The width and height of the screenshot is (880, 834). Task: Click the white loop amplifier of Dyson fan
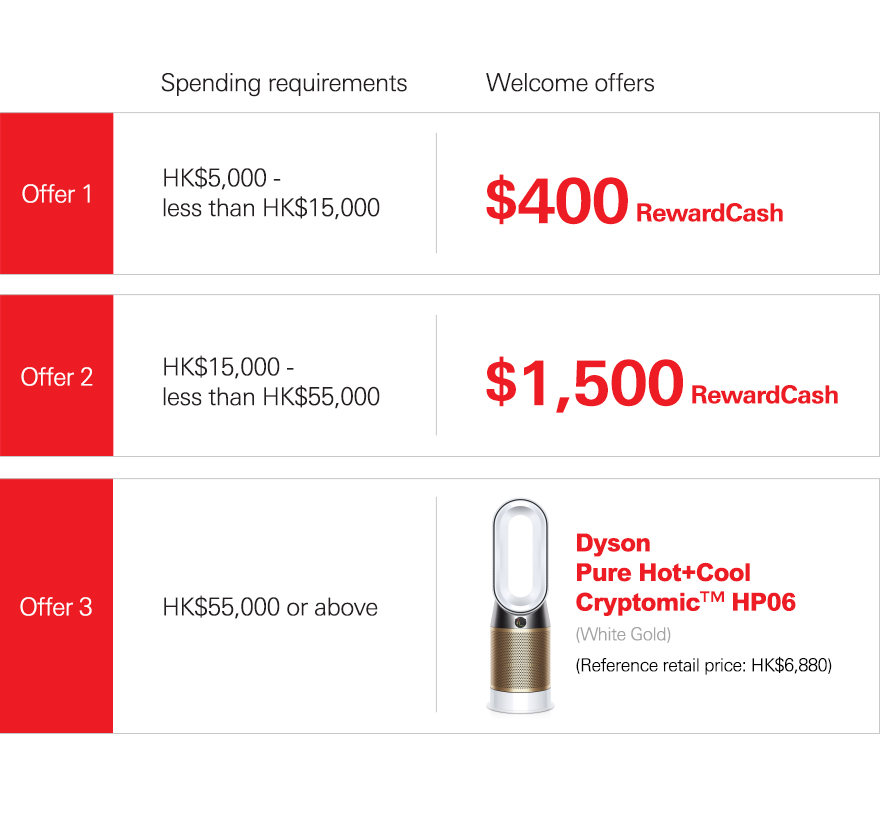520,553
